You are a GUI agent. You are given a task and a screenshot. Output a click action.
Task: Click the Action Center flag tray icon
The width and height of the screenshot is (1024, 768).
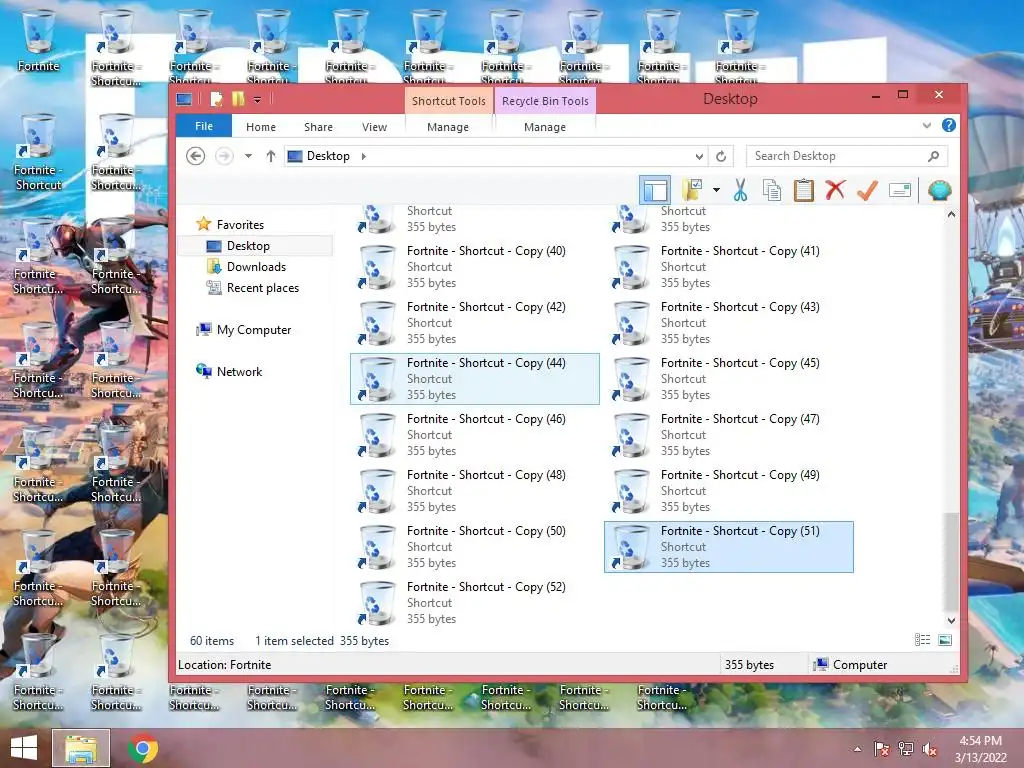click(882, 749)
